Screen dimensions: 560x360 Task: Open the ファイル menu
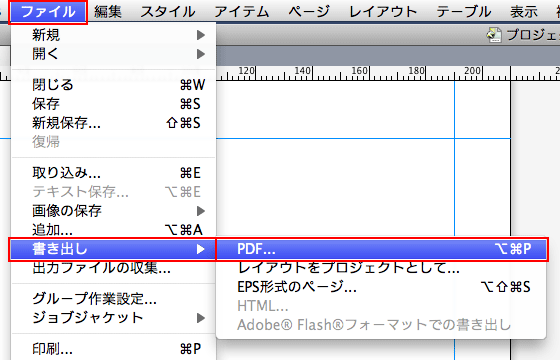pyautogui.click(x=48, y=12)
